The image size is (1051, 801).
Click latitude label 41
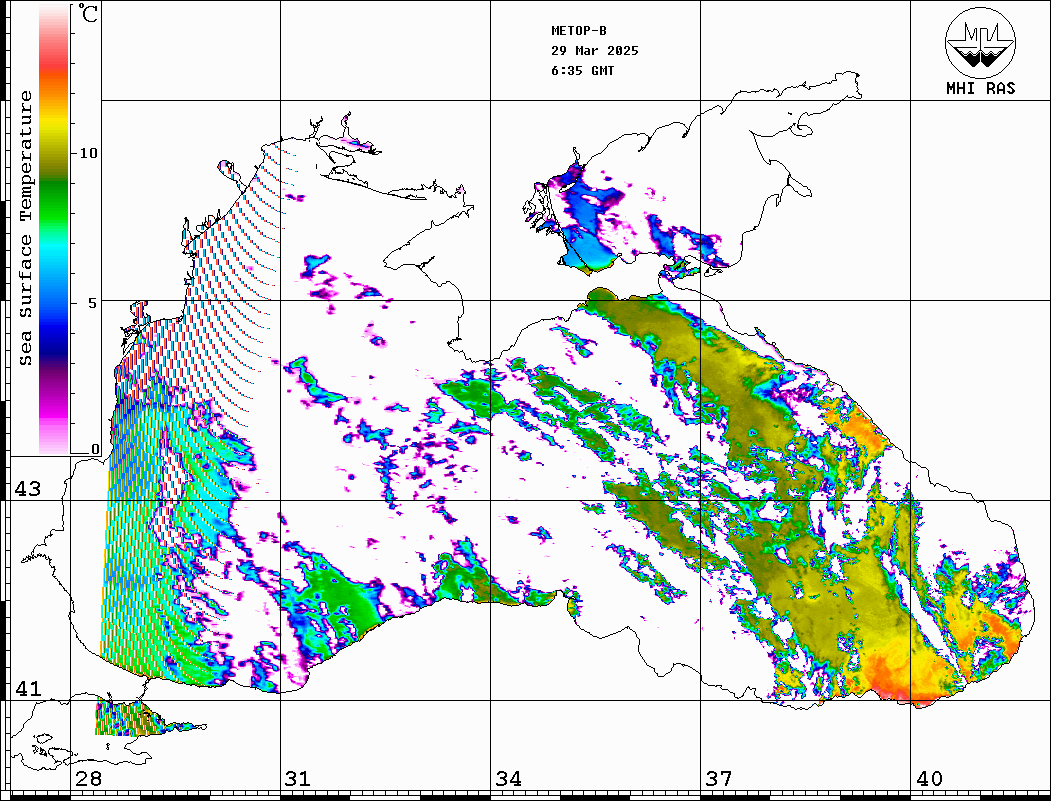point(28,689)
